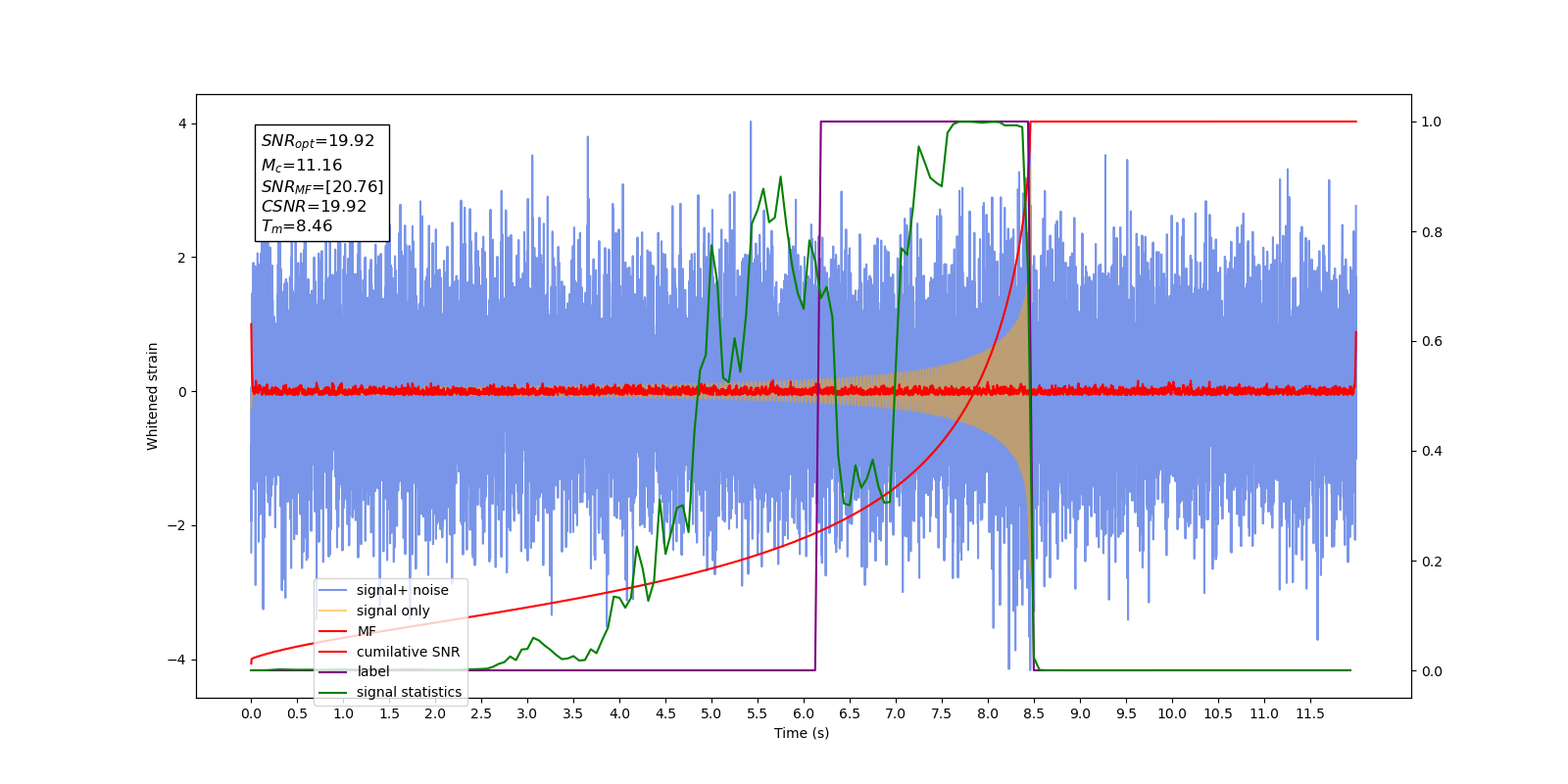This screenshot has width=1568, height=784.
Task: Click the 0.4 tick on the right axis
Action: [x=1432, y=451]
